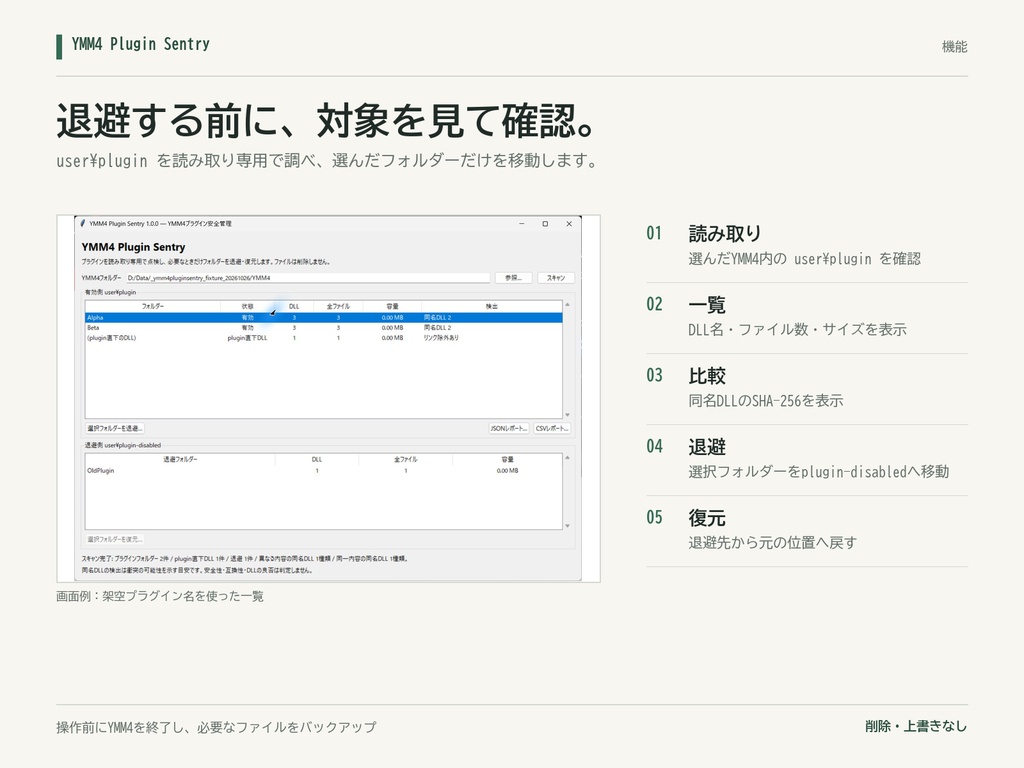Close the YMM4 Plugin Sentry window

pos(569,223)
